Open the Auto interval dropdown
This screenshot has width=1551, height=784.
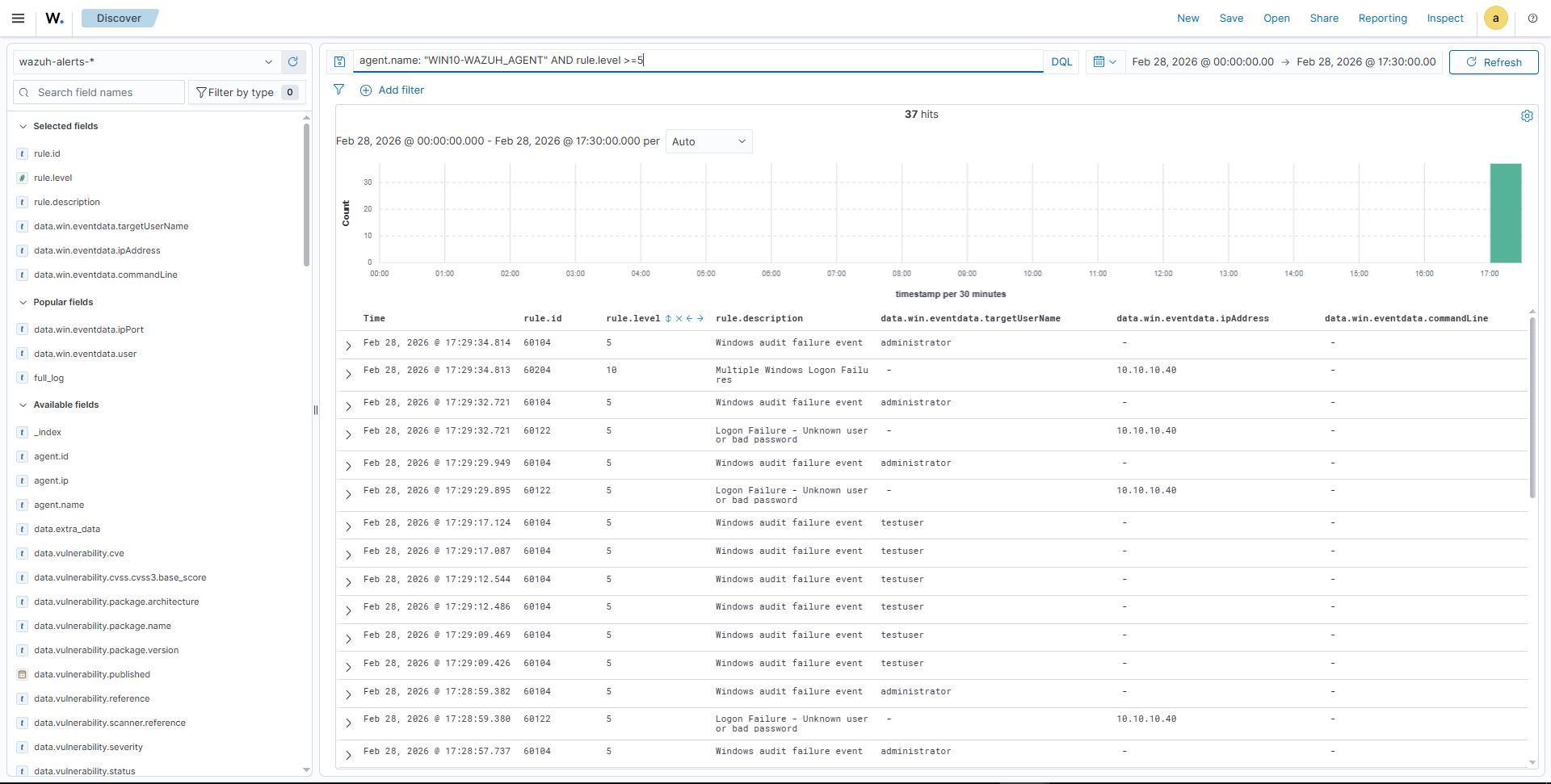coord(708,141)
